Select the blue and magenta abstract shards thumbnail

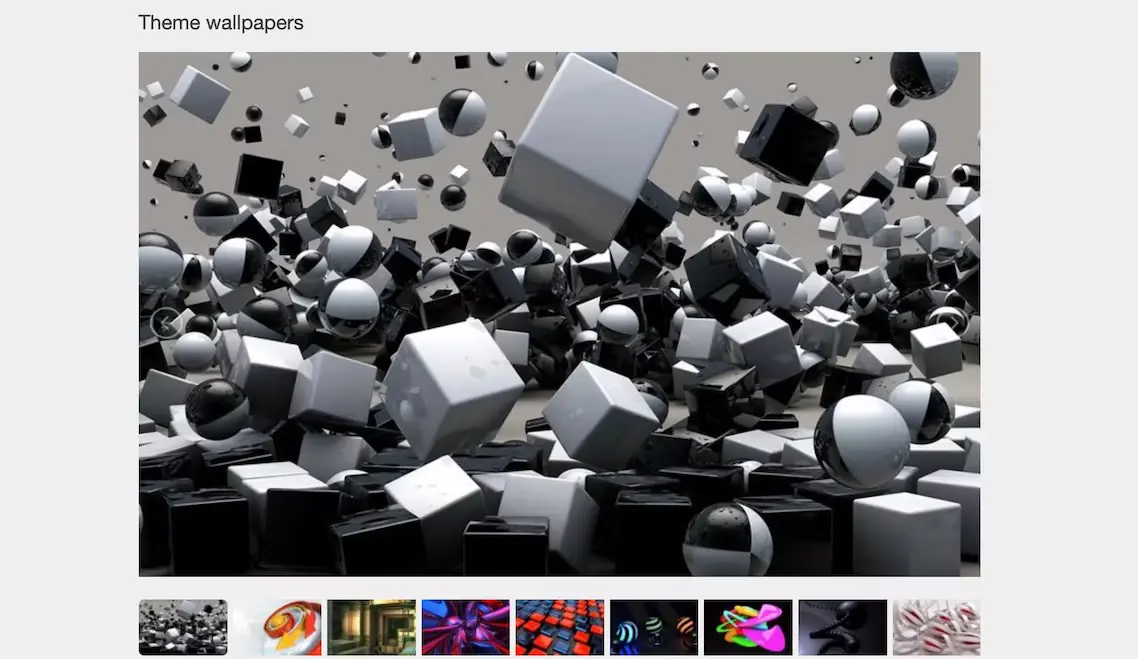click(465, 627)
